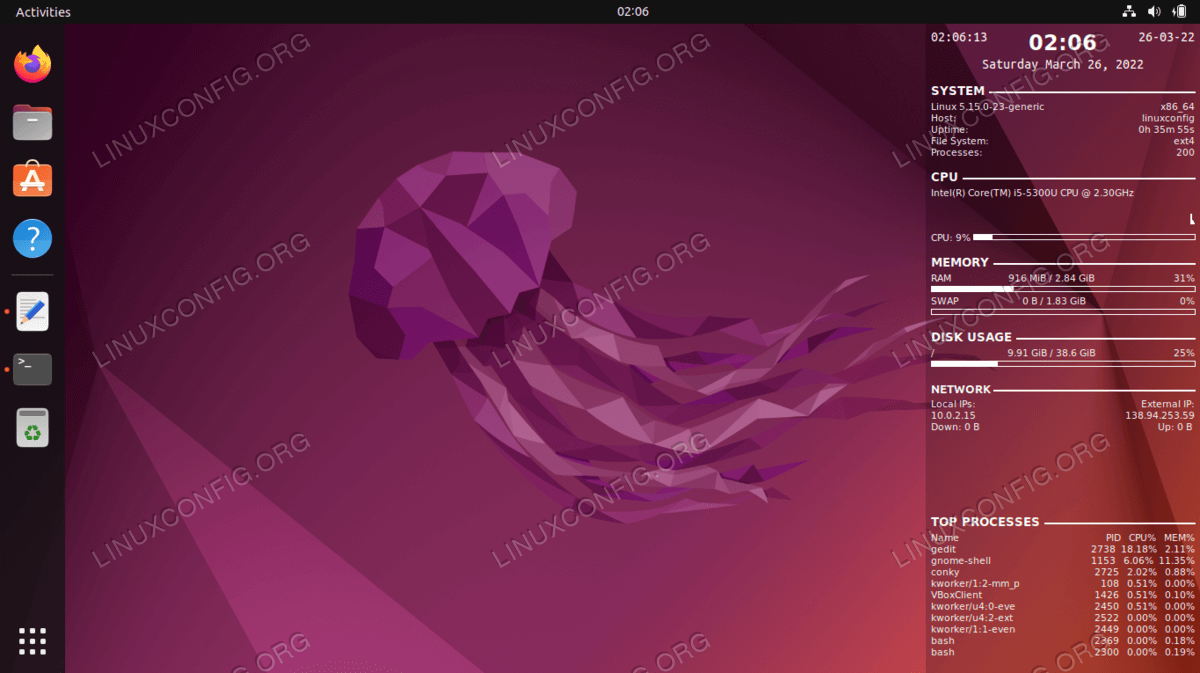Launch Ubuntu Software from the dock

pyautogui.click(x=33, y=181)
